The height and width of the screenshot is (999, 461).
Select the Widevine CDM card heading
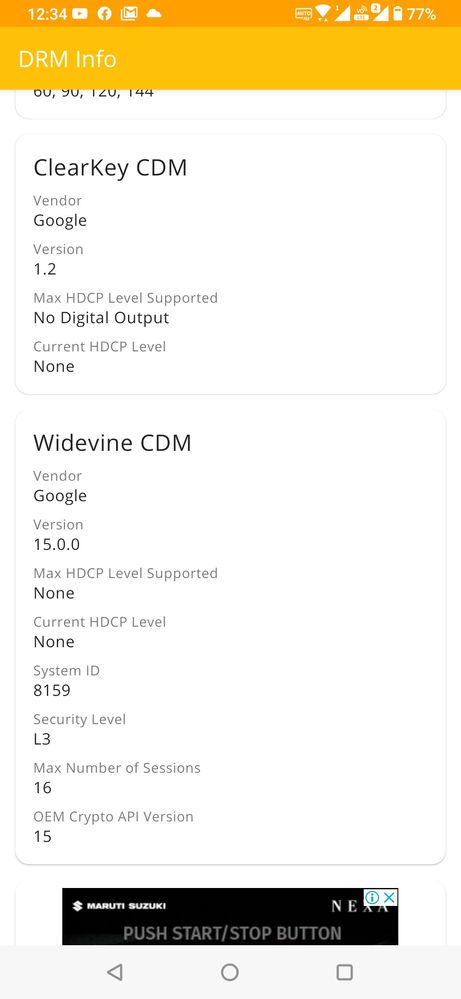pyautogui.click(x=112, y=443)
